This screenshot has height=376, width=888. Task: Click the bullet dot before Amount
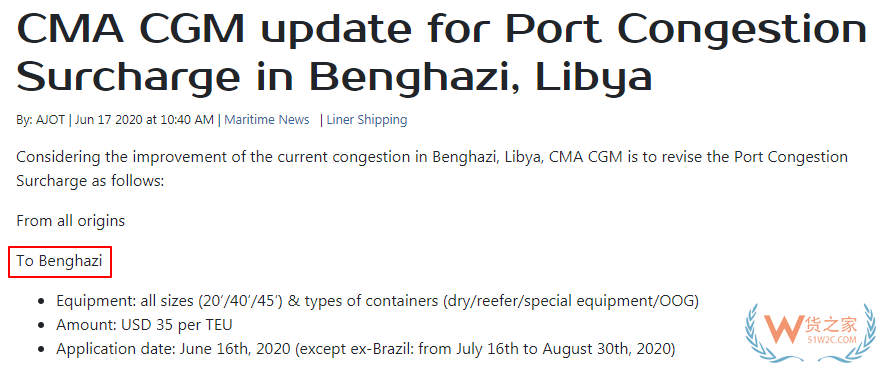pyautogui.click(x=41, y=326)
